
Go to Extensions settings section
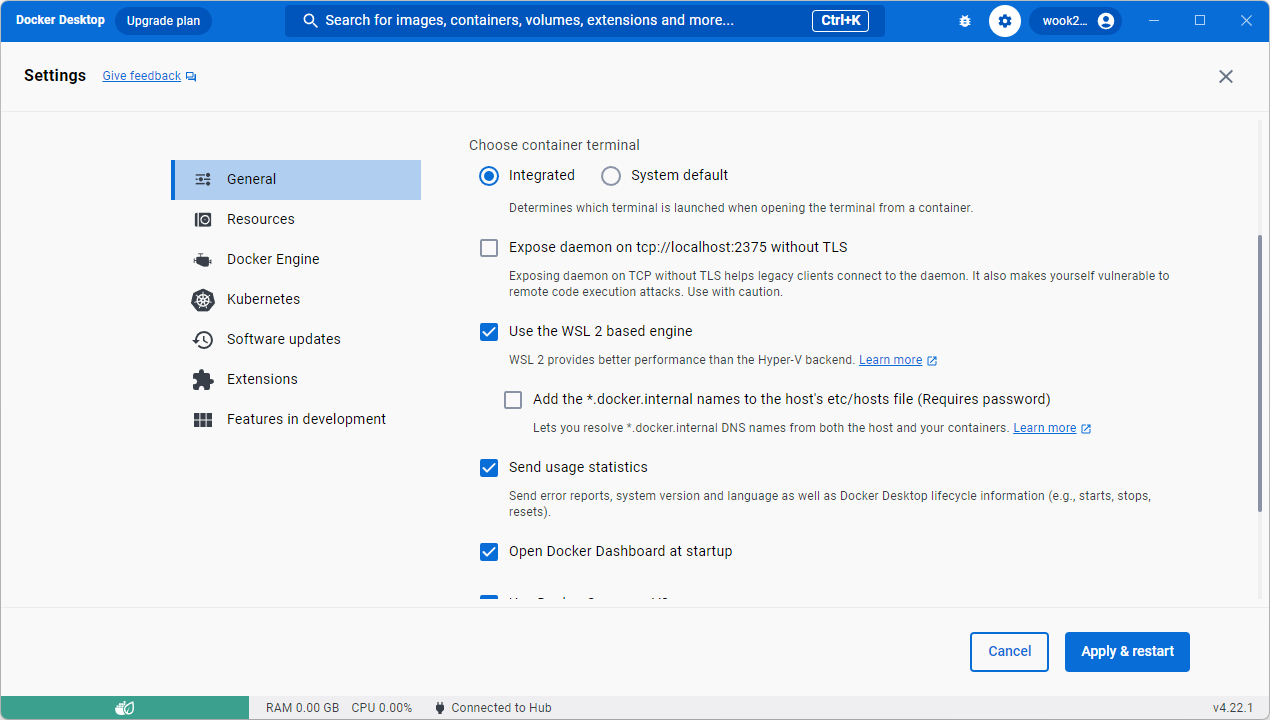[296, 380]
